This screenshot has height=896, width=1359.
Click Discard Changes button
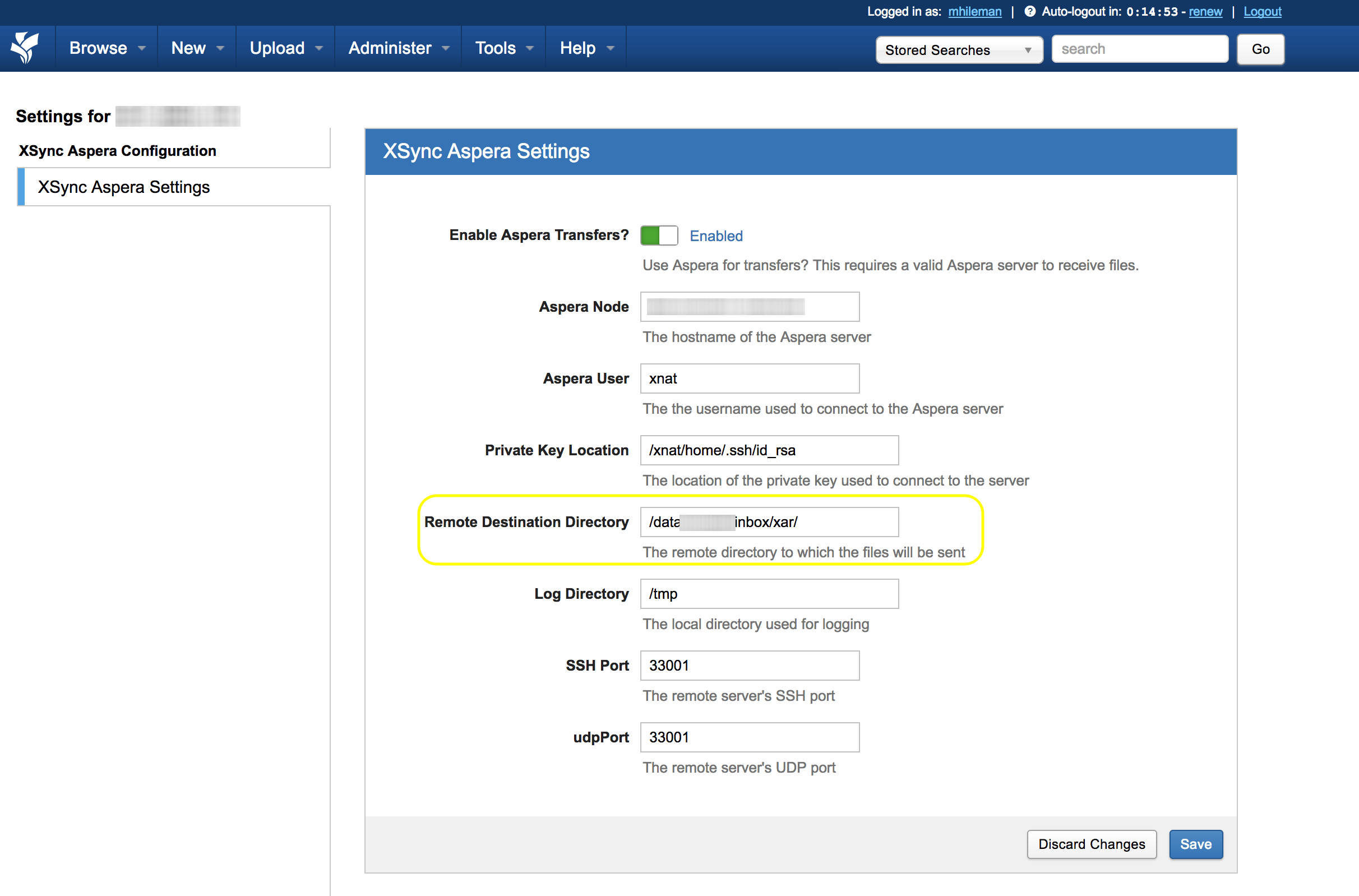[1091, 844]
